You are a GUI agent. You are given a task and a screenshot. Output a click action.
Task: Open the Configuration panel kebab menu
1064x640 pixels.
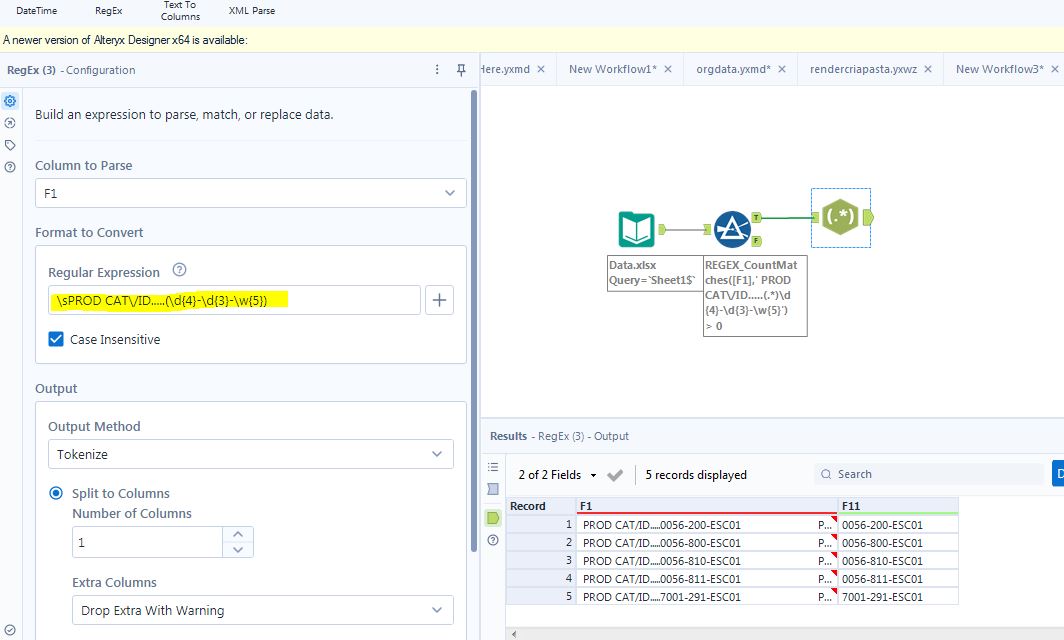[x=437, y=70]
